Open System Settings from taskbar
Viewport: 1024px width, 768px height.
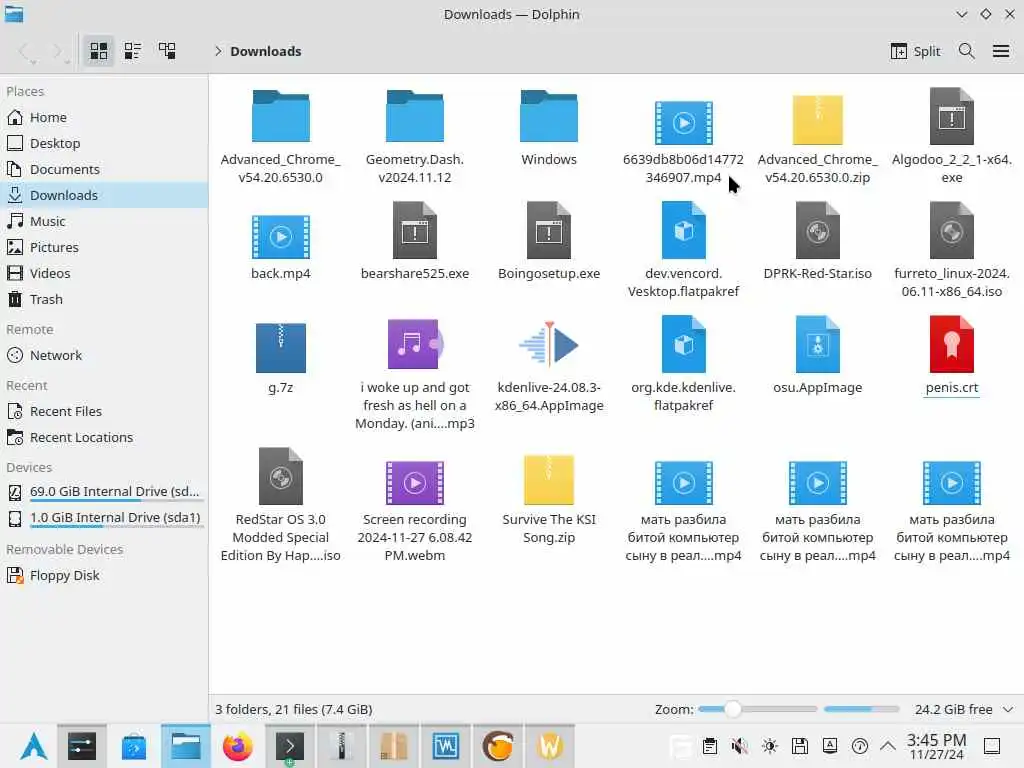(x=82, y=746)
